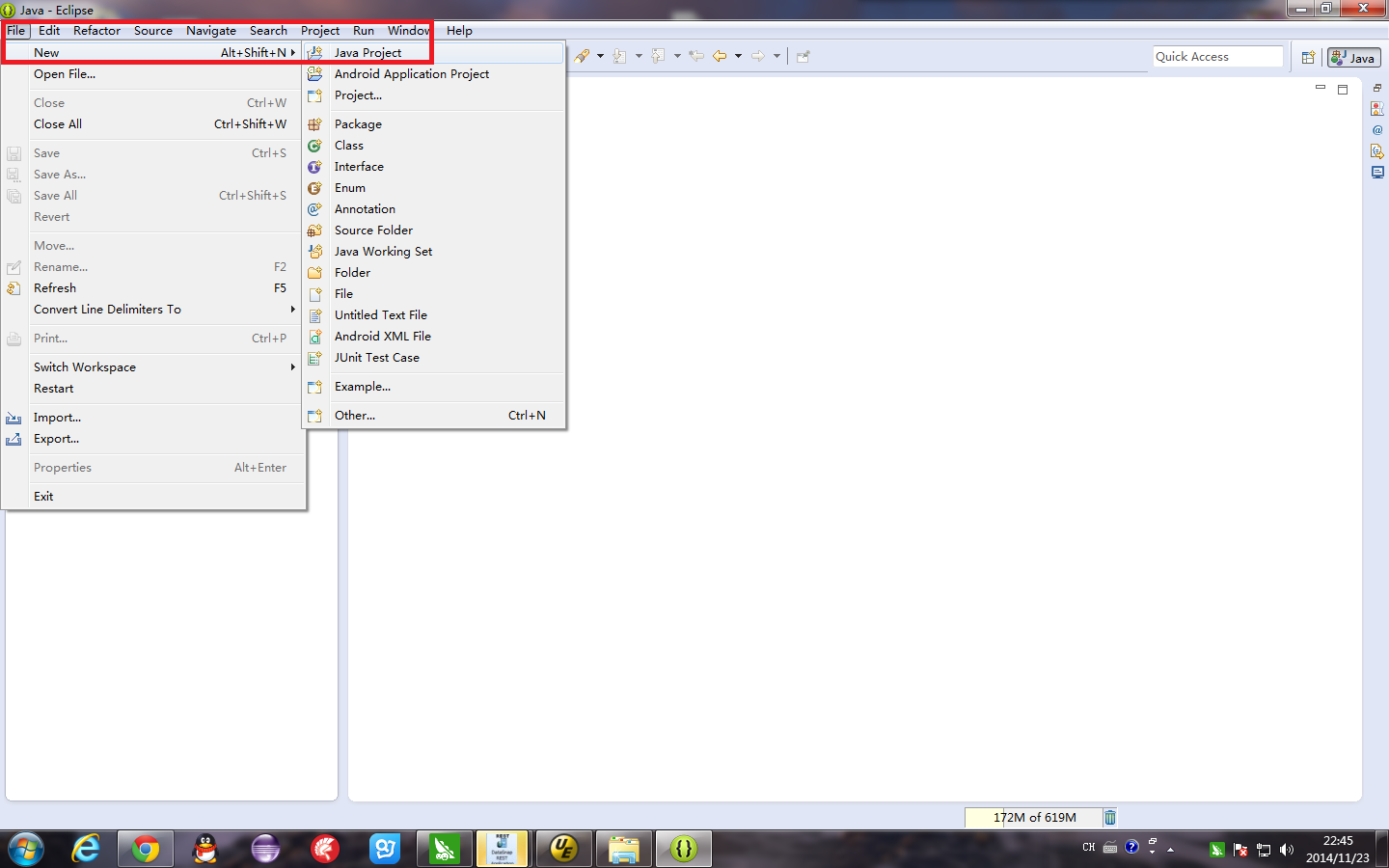1389x868 pixels.
Task: Choose File in New submenu
Action: pyautogui.click(x=434, y=294)
